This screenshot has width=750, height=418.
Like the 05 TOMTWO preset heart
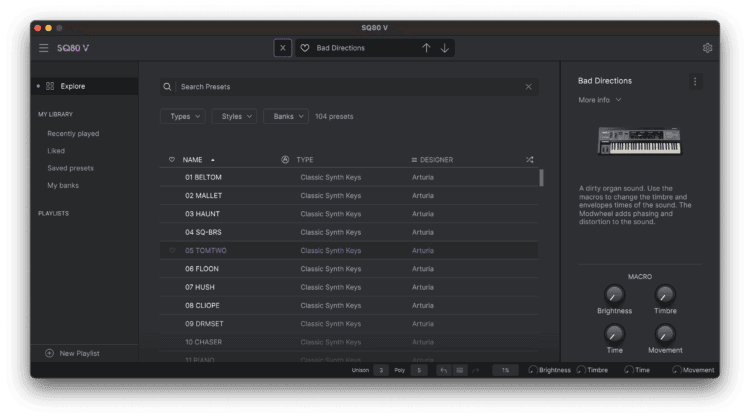coord(172,250)
